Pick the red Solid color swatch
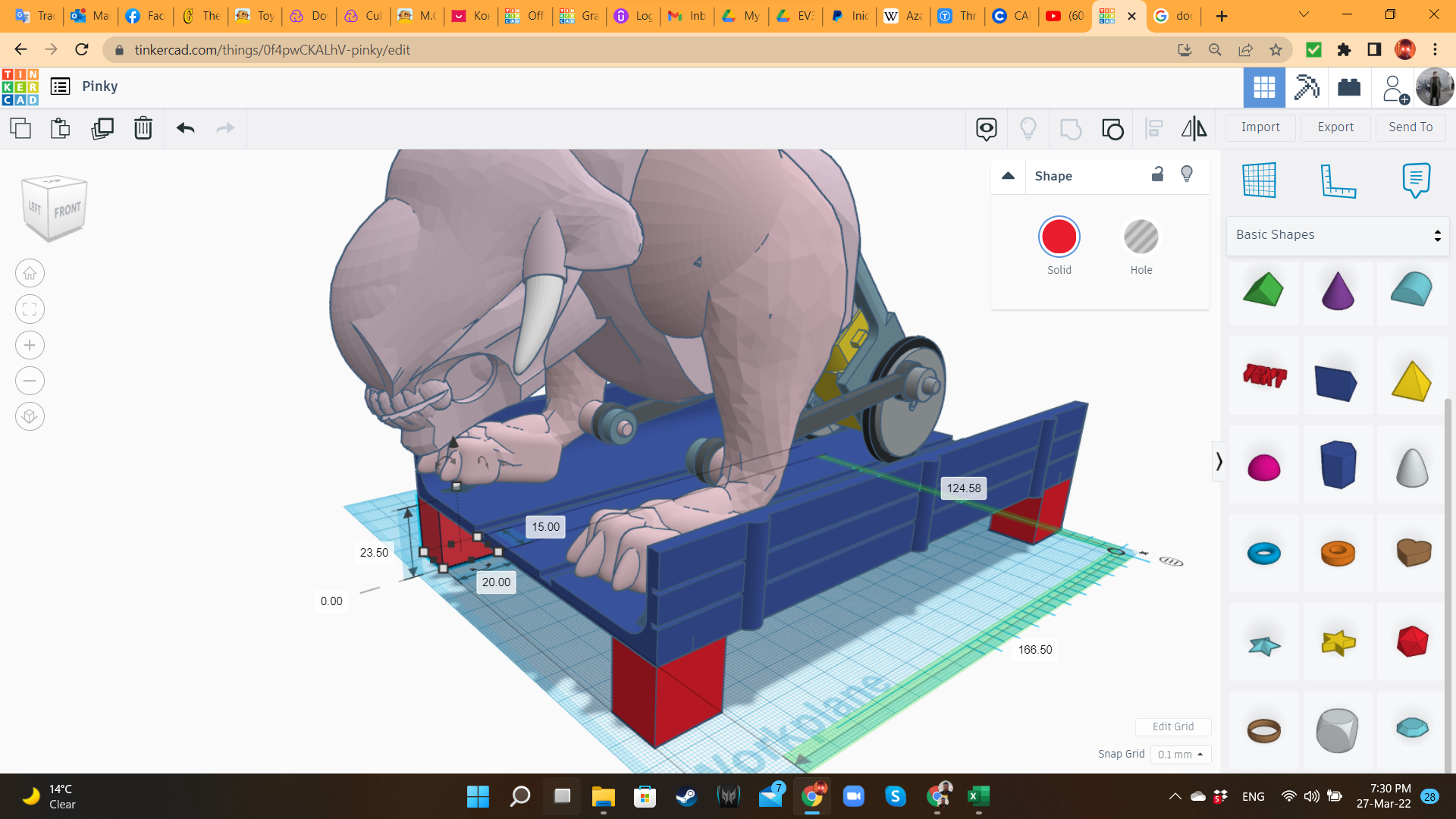The width and height of the screenshot is (1456, 819). [x=1059, y=237]
